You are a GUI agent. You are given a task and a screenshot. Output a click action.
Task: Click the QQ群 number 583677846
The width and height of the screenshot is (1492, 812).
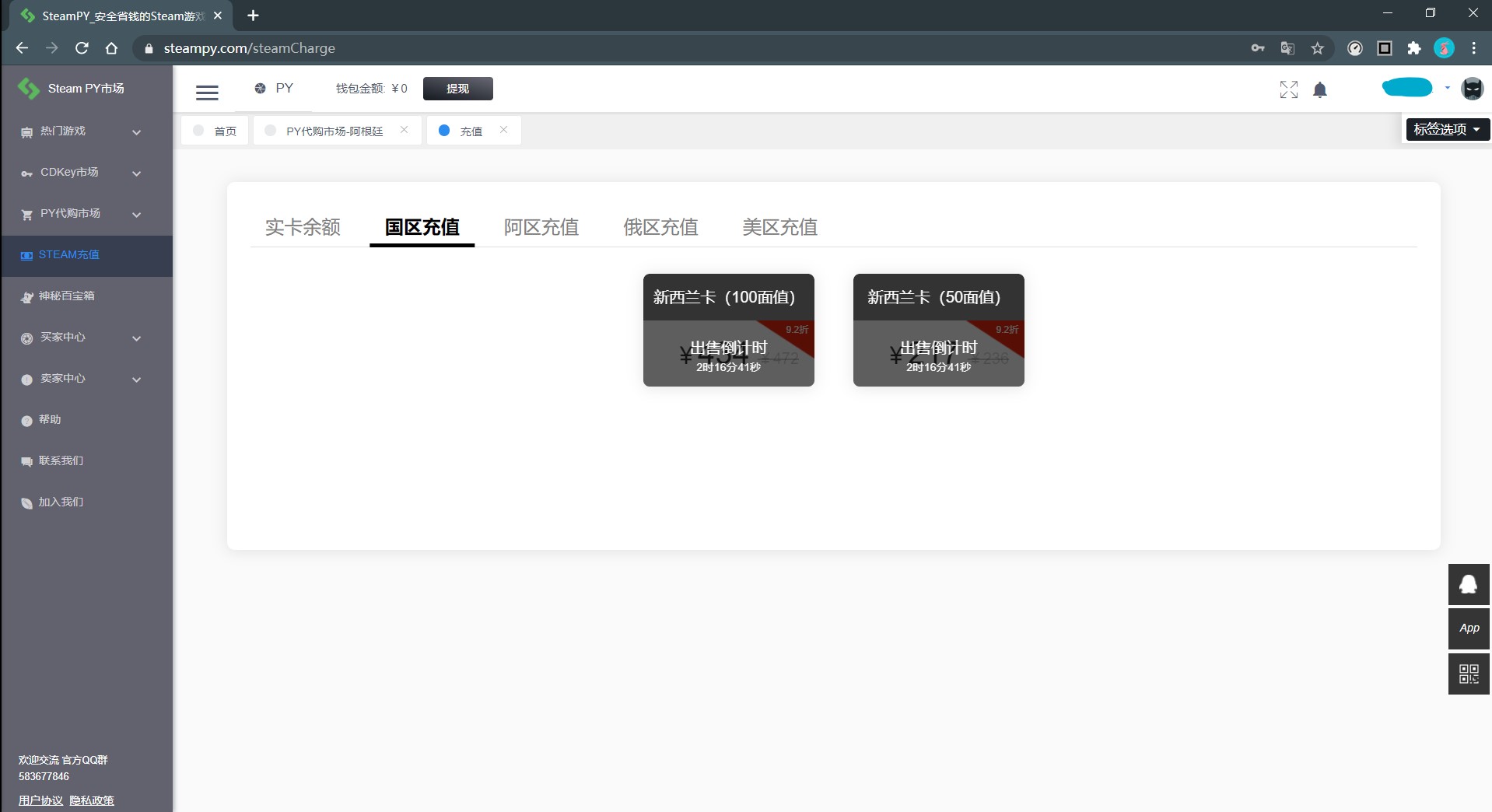click(44, 776)
